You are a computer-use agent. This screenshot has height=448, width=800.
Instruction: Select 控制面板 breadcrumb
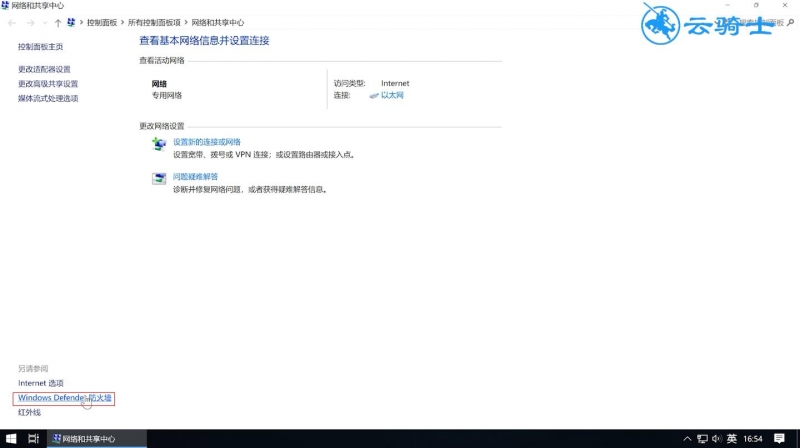pos(102,22)
